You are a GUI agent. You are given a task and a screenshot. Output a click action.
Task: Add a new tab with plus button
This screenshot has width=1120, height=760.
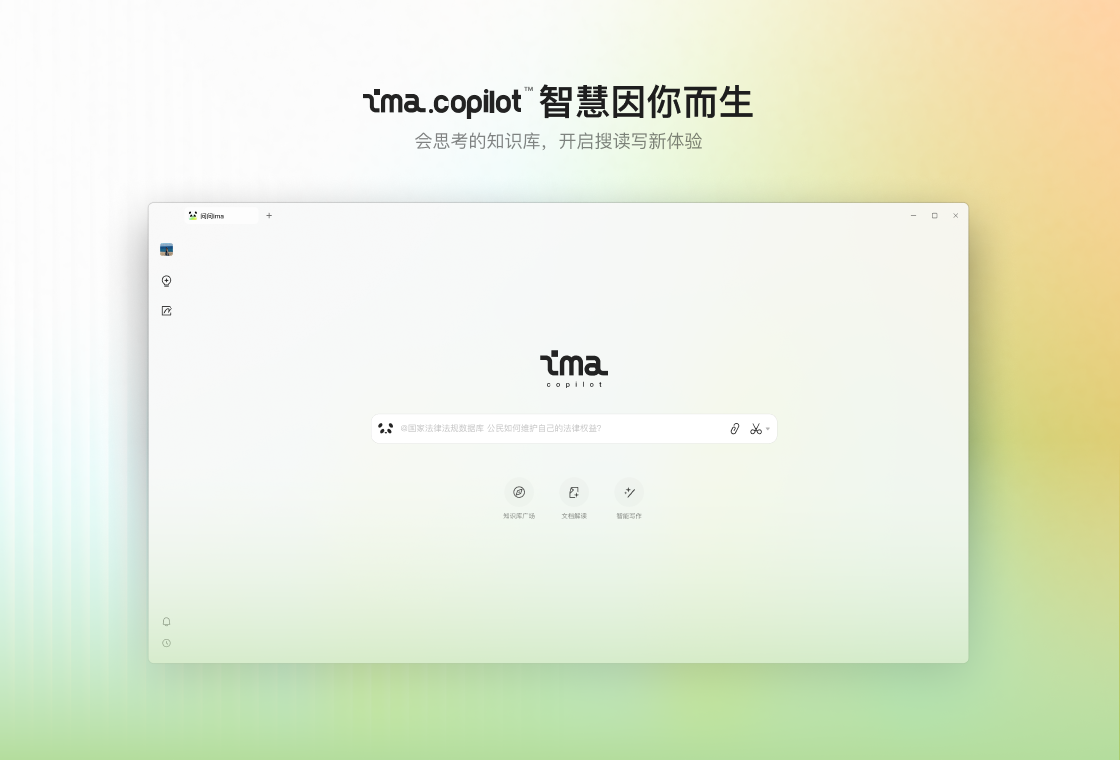point(269,216)
